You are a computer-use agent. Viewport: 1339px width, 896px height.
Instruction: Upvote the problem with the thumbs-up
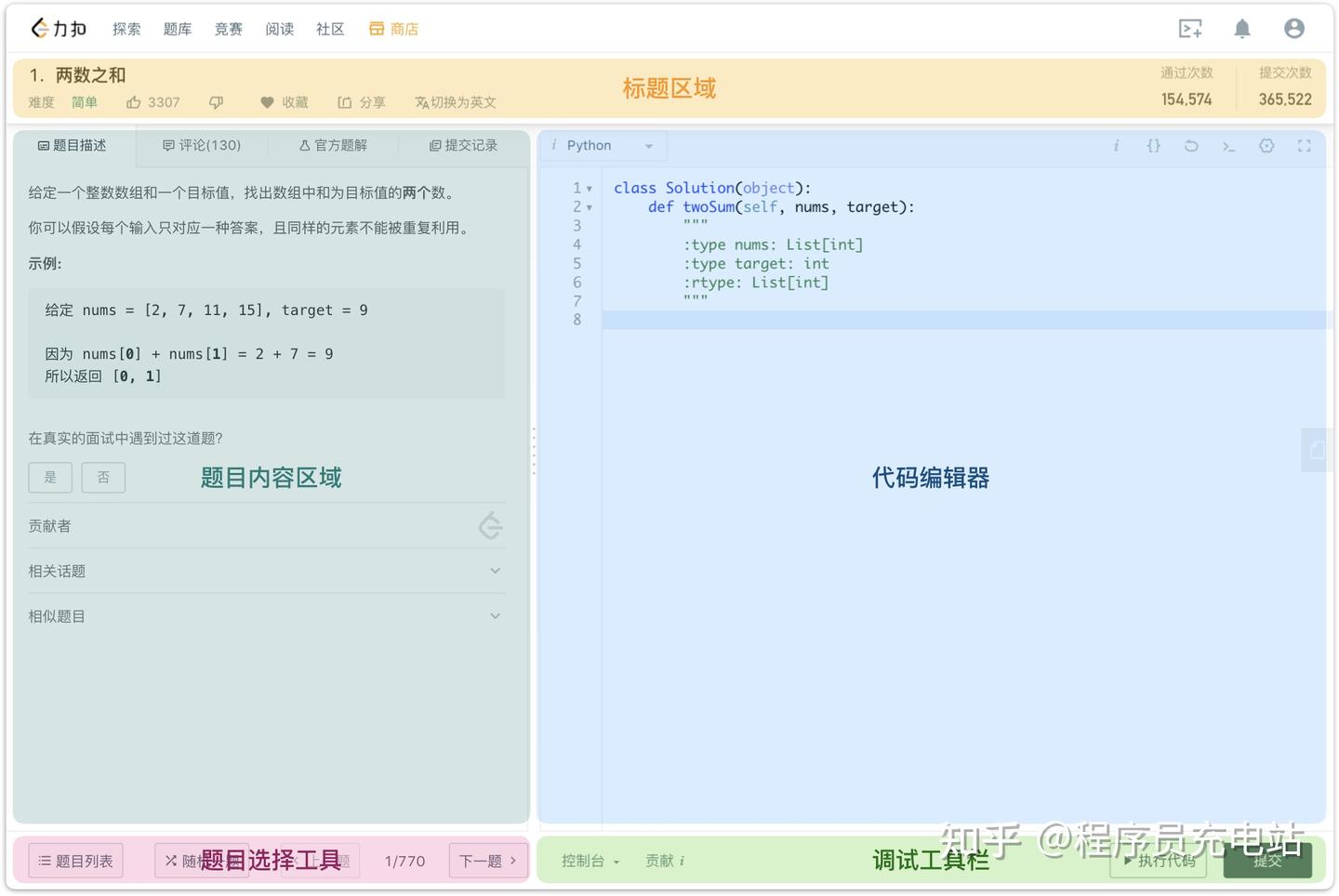point(132,102)
